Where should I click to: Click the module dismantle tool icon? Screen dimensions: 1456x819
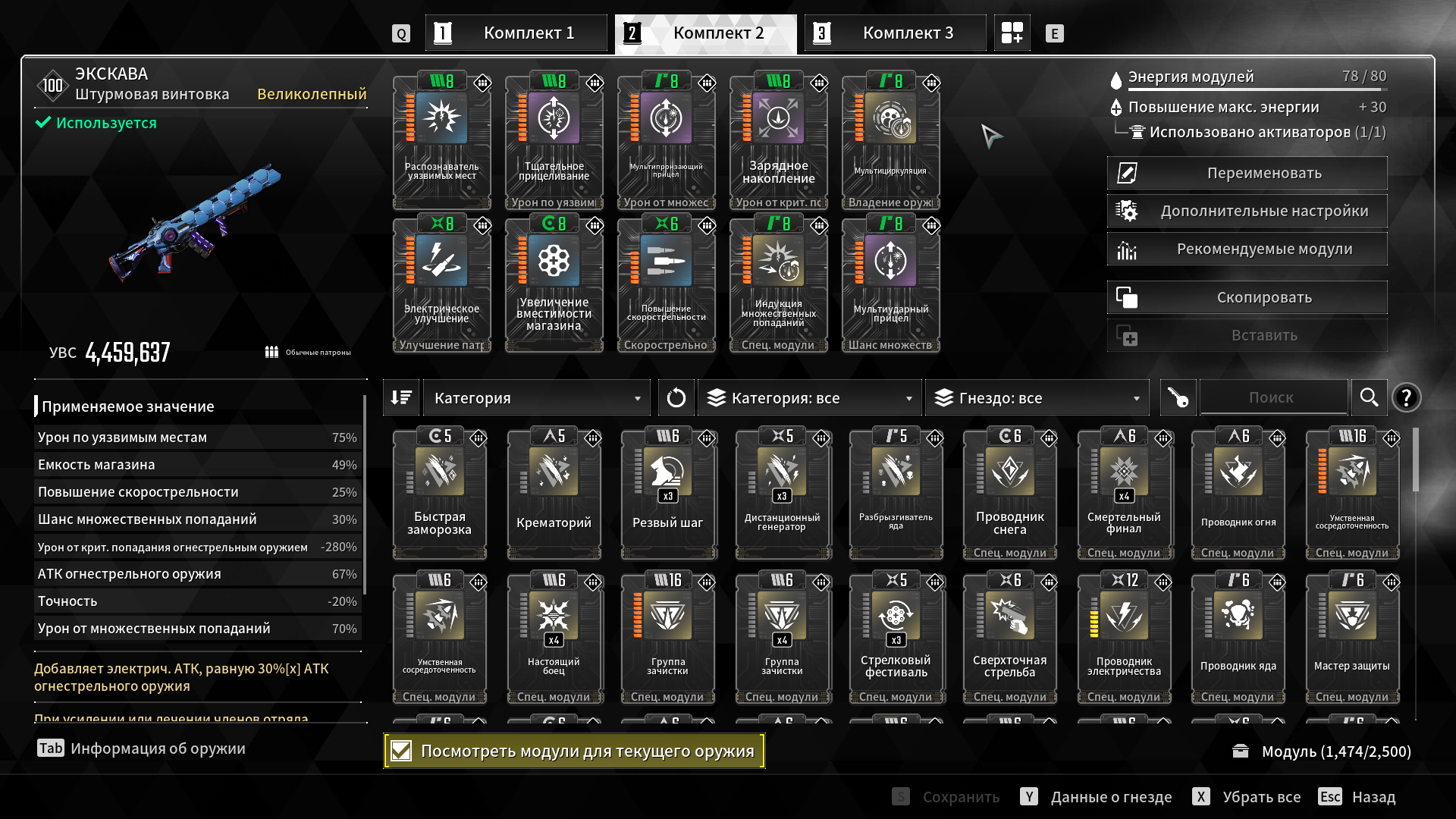(1178, 397)
